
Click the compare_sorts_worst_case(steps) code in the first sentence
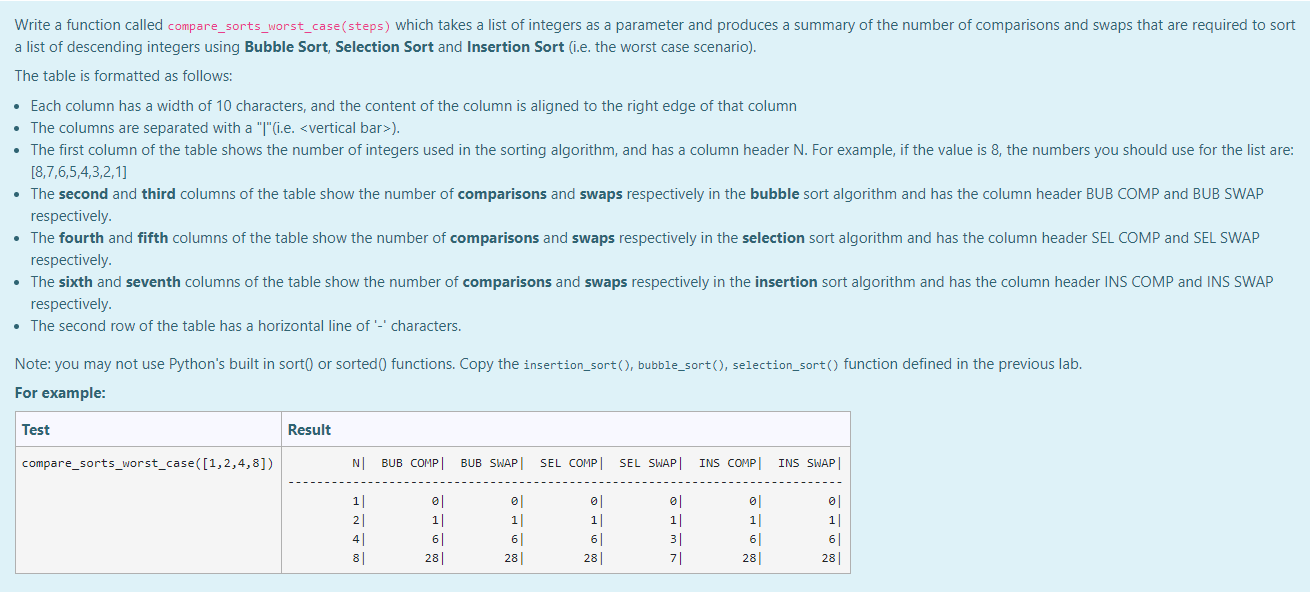click(x=279, y=25)
